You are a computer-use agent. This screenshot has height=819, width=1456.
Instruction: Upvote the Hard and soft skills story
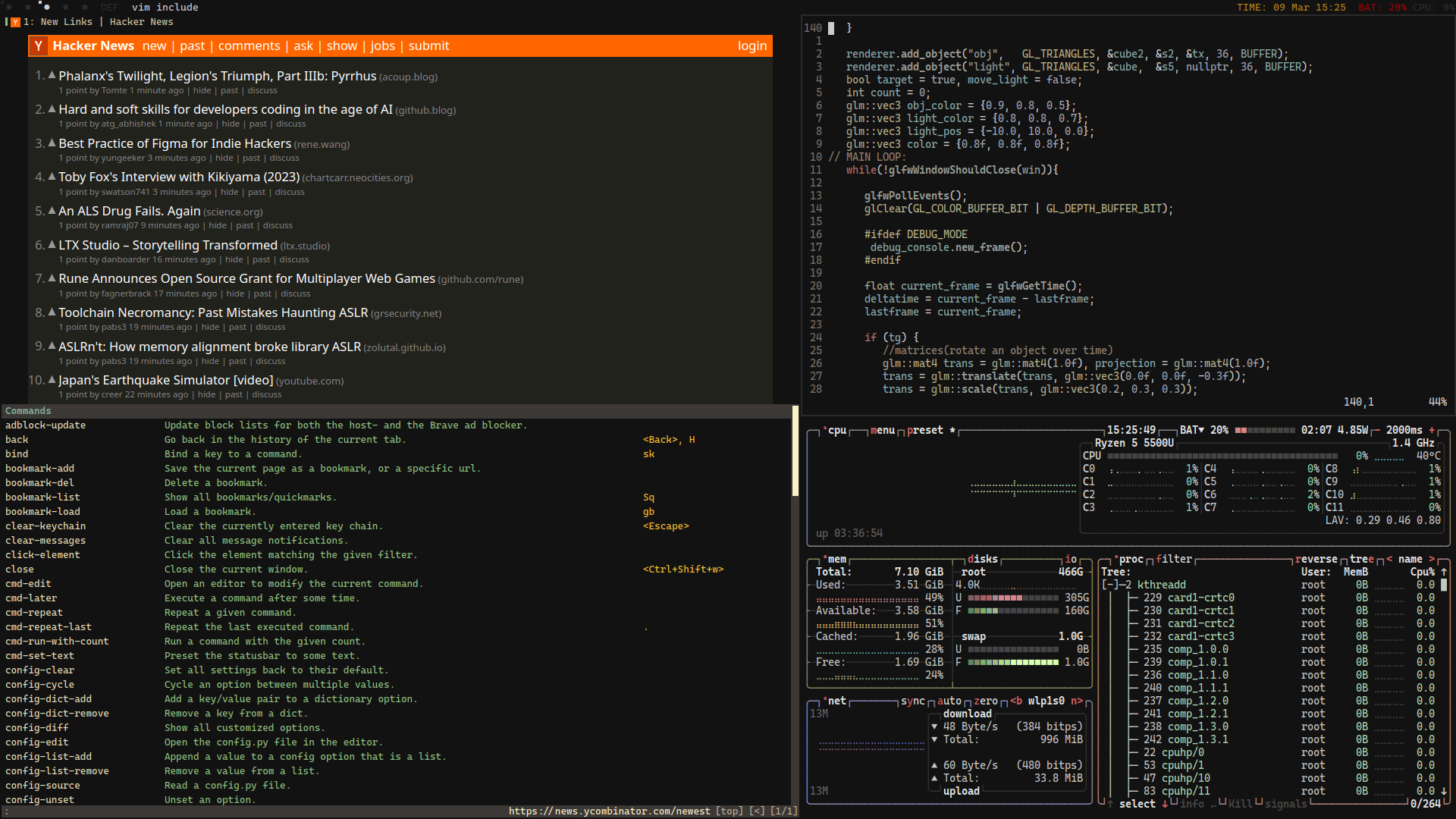tap(52, 109)
